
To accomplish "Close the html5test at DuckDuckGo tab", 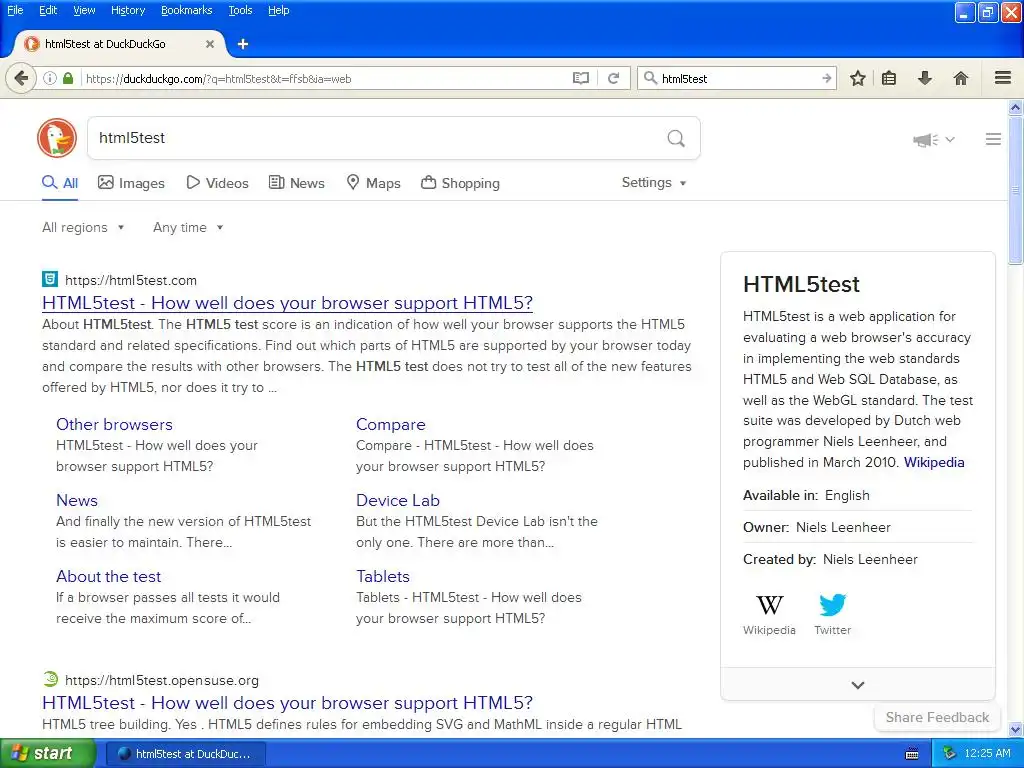I will [210, 44].
